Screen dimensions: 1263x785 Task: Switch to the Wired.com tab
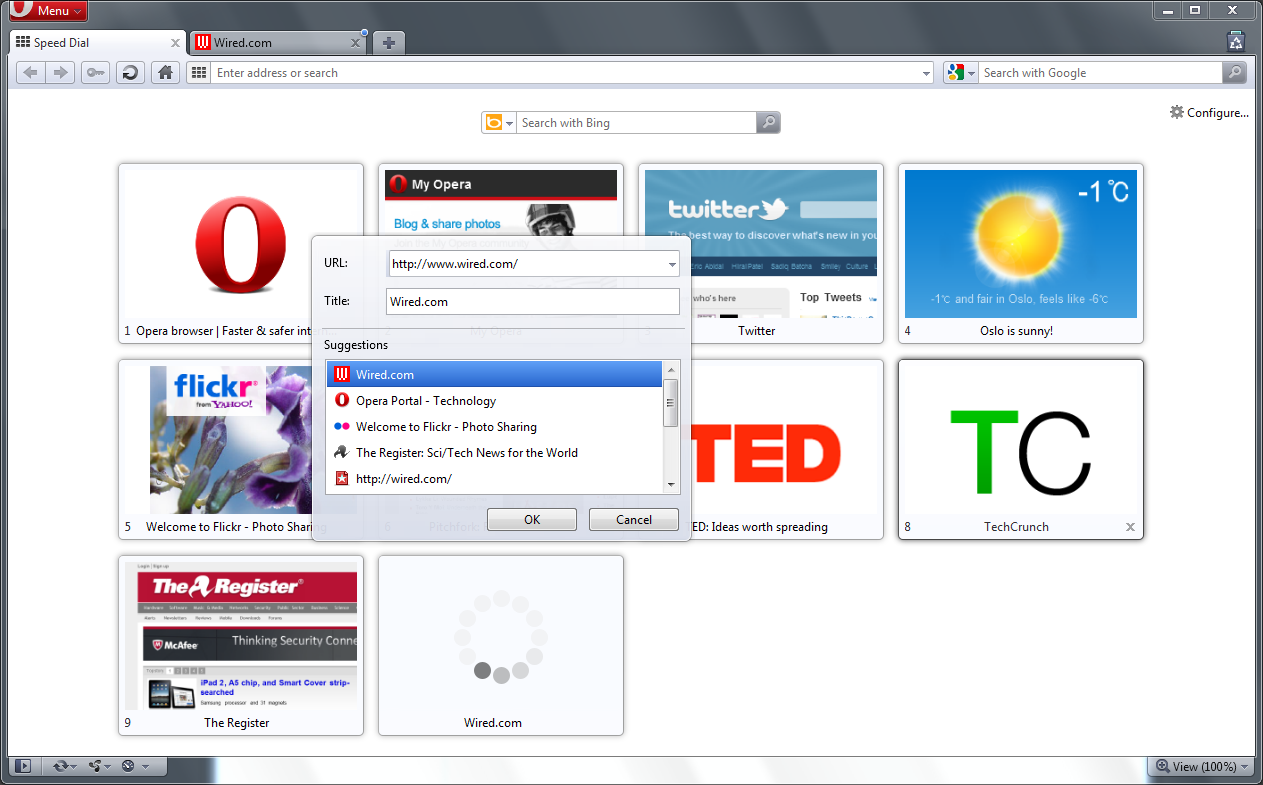click(277, 43)
